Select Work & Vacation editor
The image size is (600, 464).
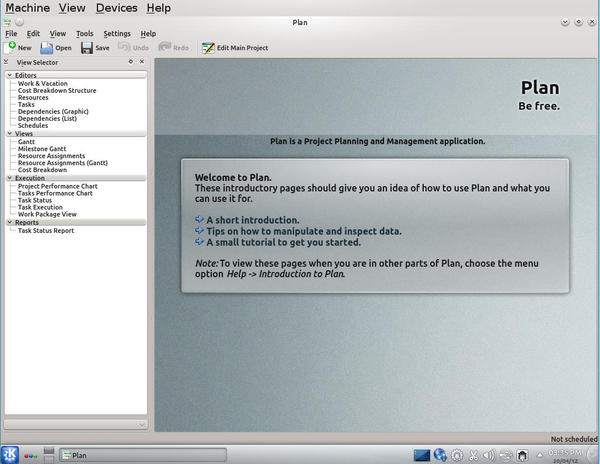pos(42,83)
